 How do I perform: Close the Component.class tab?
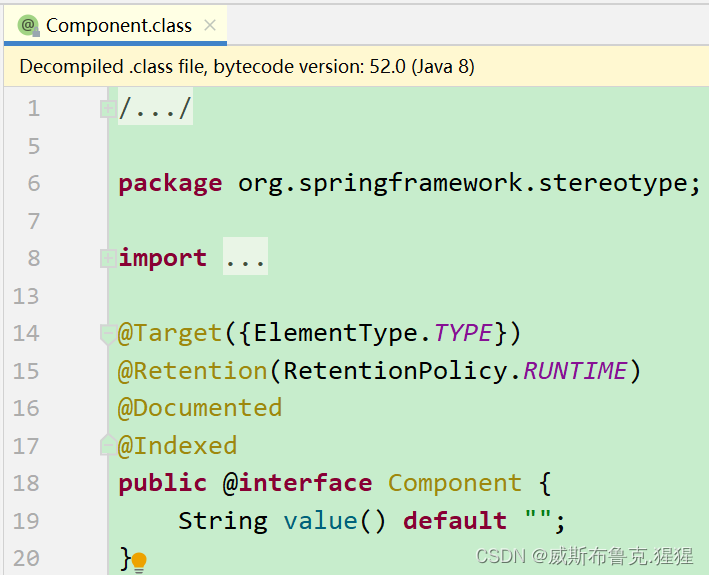(210, 25)
